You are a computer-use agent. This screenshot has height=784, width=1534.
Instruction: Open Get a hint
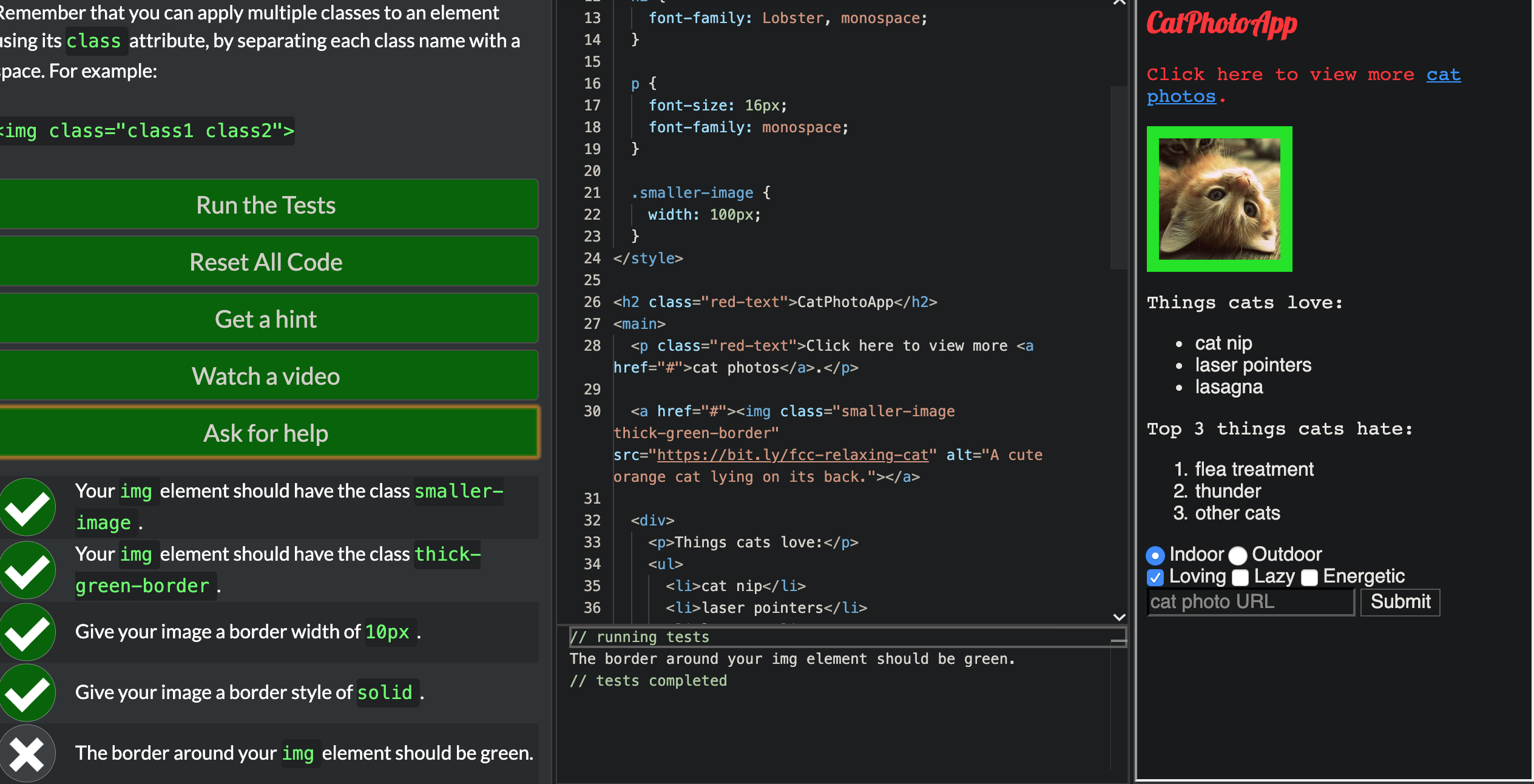click(266, 319)
